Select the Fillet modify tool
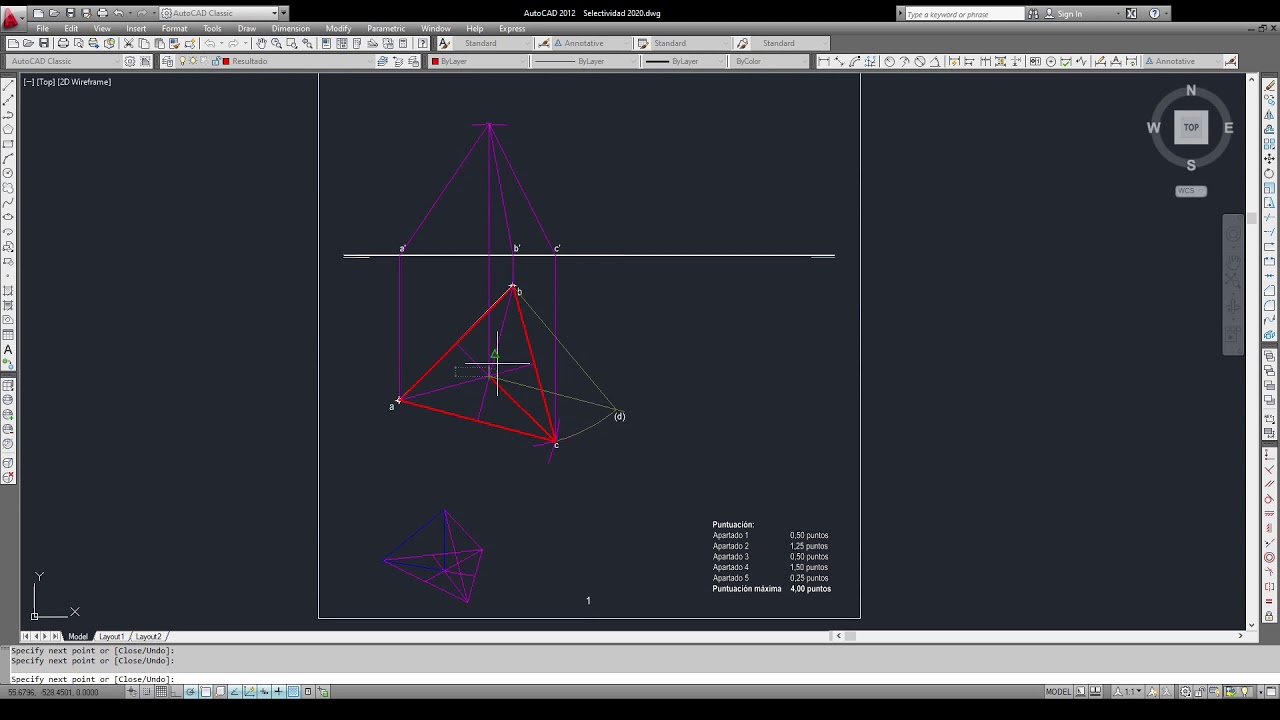The width and height of the screenshot is (1280, 720). tap(1270, 305)
